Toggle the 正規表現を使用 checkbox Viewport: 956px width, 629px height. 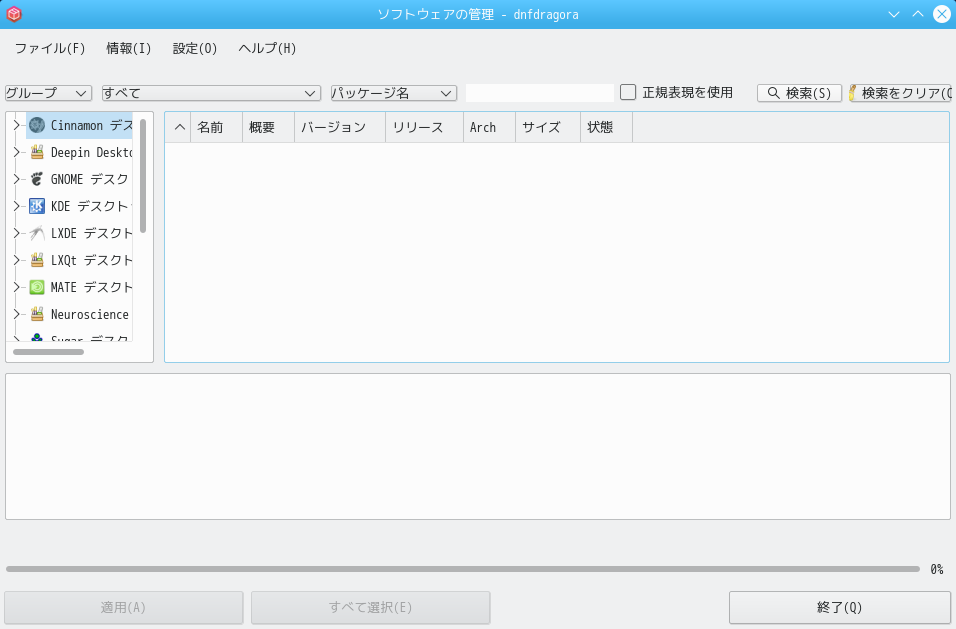click(628, 92)
